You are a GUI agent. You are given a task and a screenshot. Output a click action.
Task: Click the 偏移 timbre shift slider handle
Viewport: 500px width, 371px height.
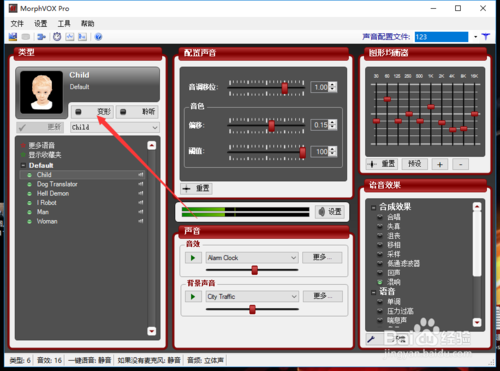point(271,126)
